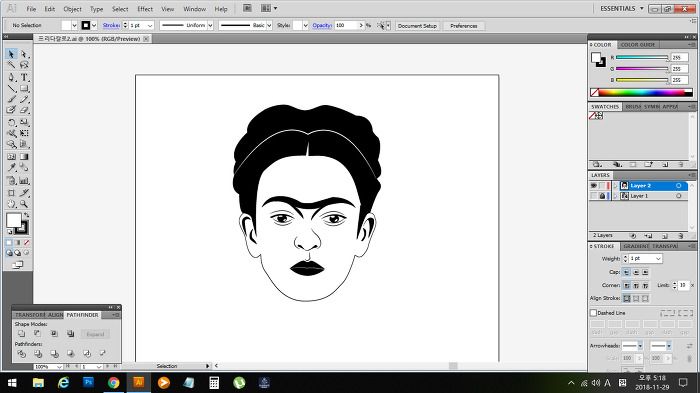Click the Document Setup button
The image size is (700, 393).
(417, 26)
